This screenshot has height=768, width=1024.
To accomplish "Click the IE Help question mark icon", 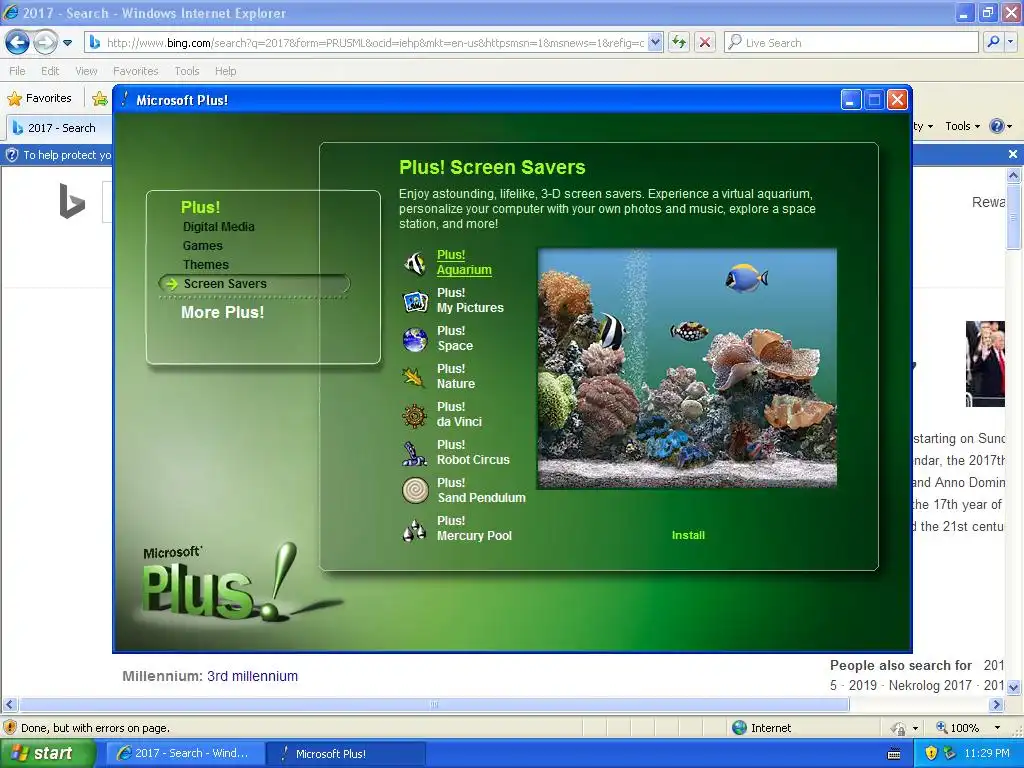I will (997, 126).
